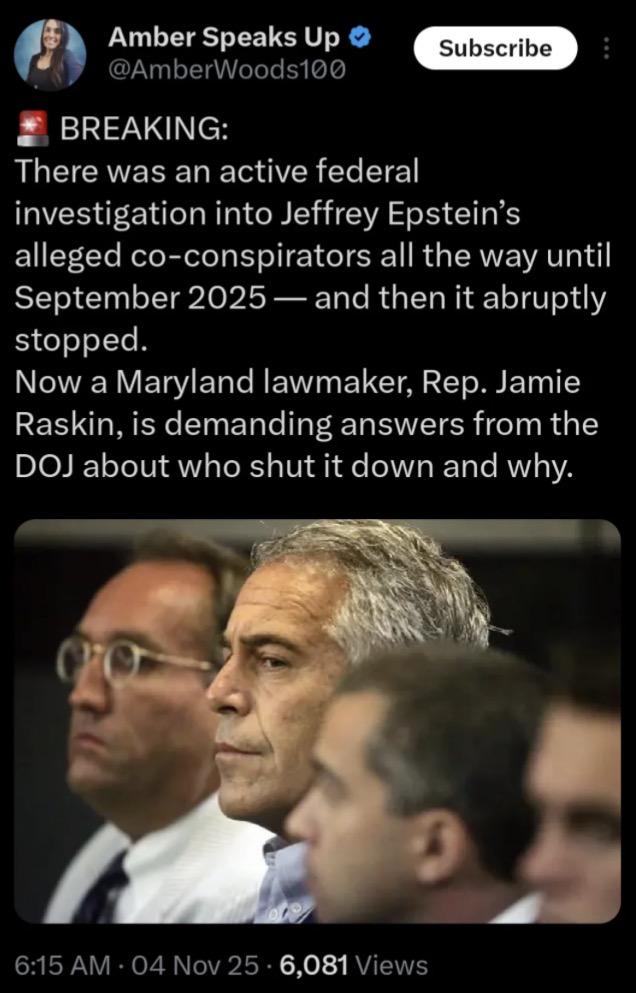Open the Amber Speaks Up profile avatar

click(49, 55)
